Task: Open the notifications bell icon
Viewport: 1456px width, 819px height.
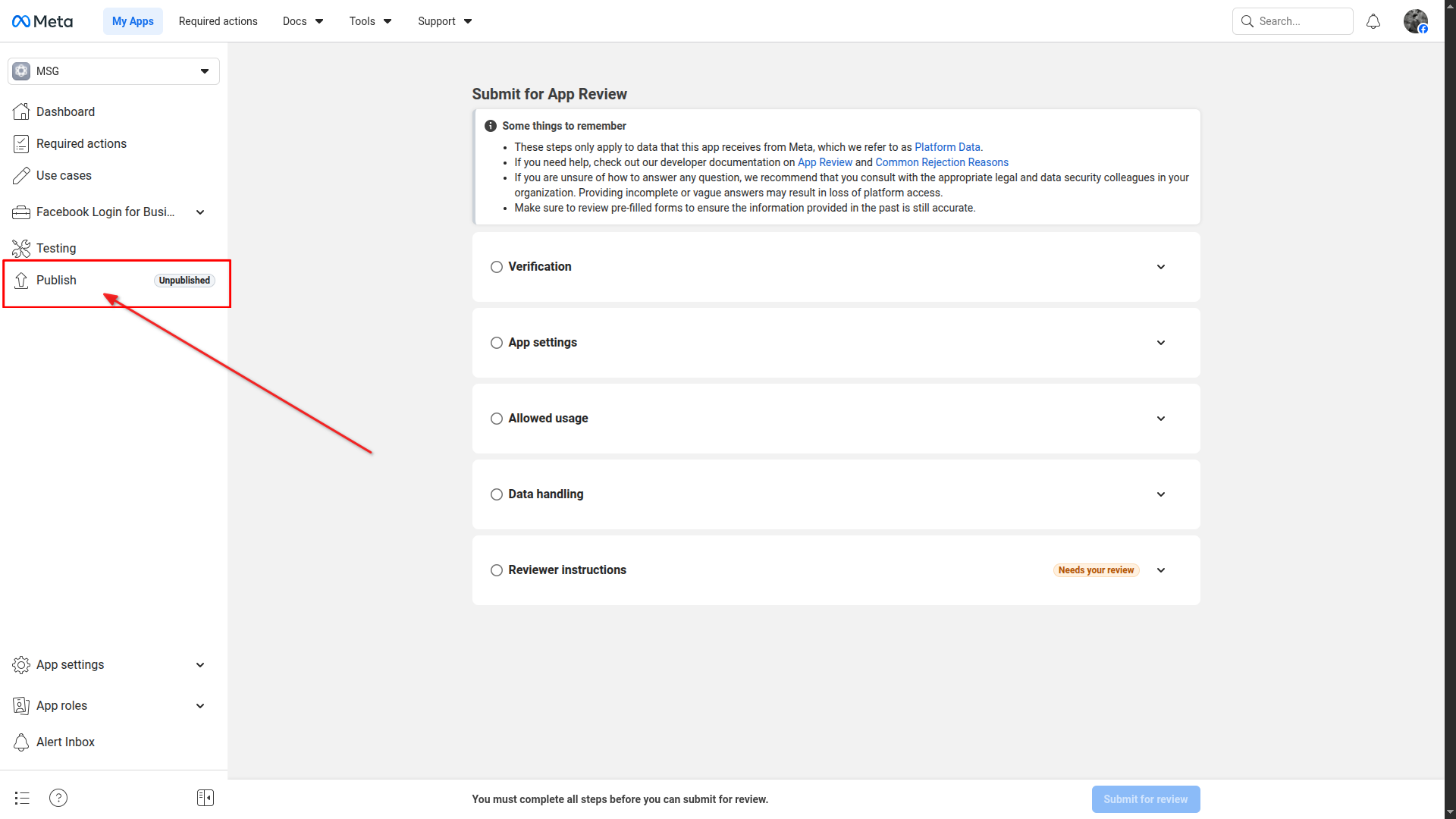Action: pyautogui.click(x=1373, y=22)
